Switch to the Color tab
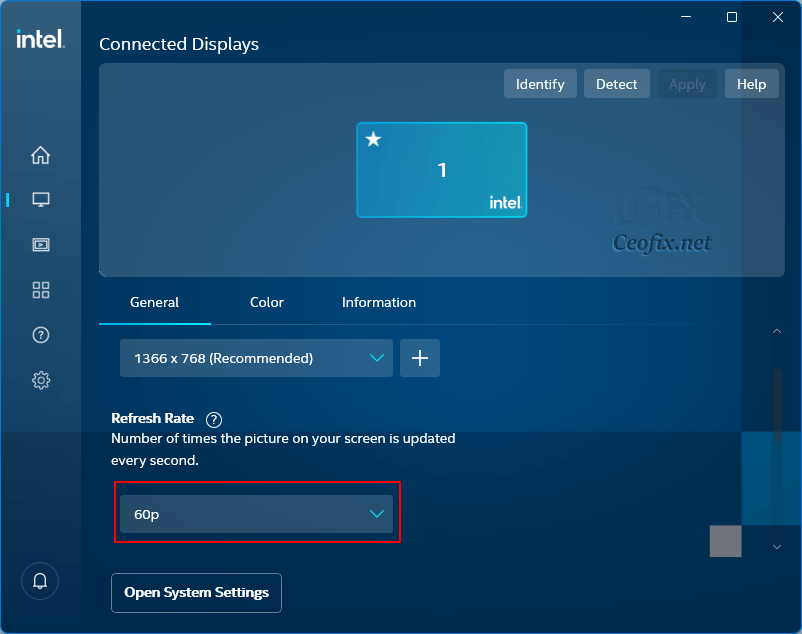This screenshot has width=802, height=634. 266,302
